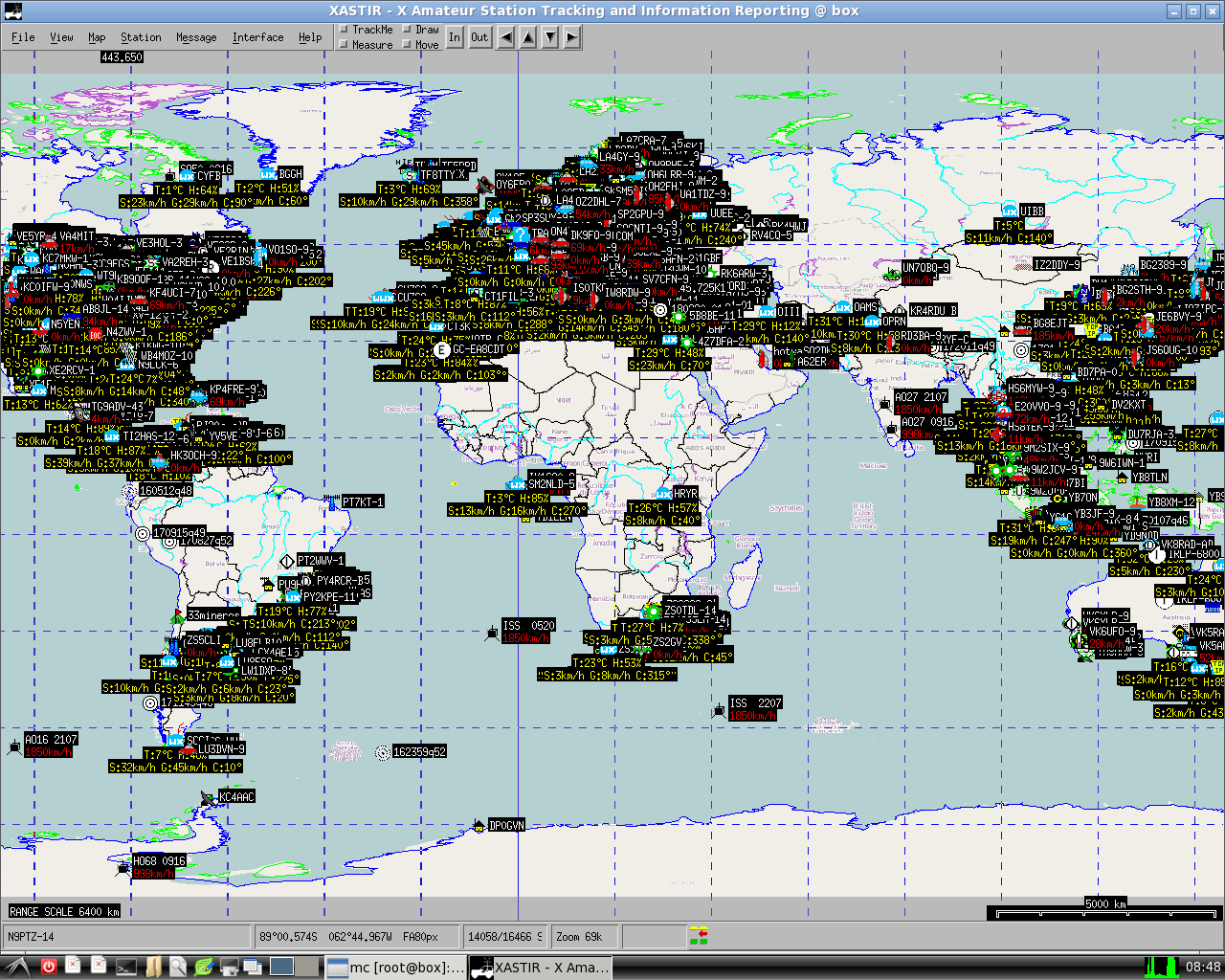Click the KP4FRE-9 station label
The height and width of the screenshot is (980, 1225).
tap(234, 390)
